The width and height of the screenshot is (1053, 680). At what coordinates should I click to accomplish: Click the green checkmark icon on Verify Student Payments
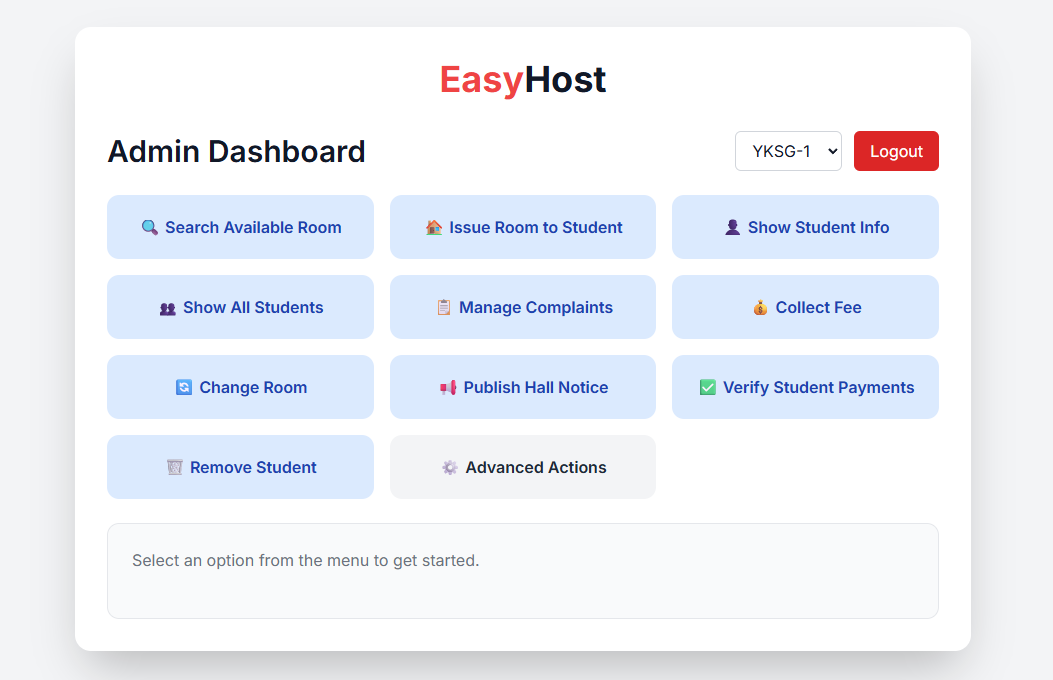(708, 388)
